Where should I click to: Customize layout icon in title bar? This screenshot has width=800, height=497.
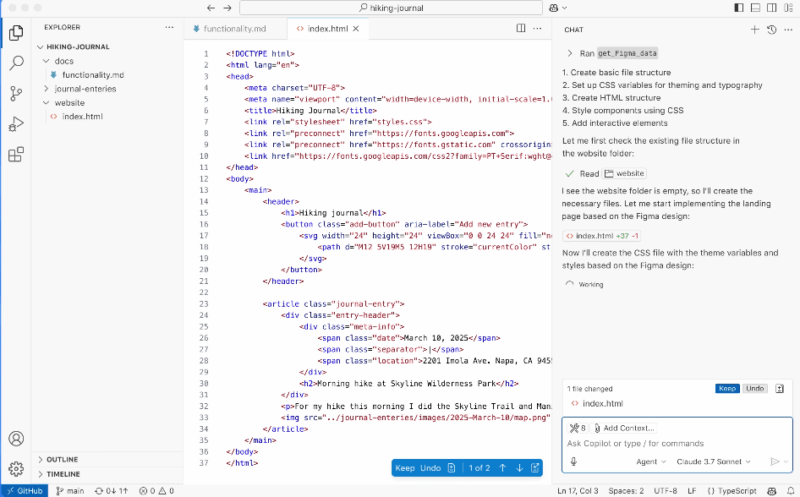click(789, 8)
